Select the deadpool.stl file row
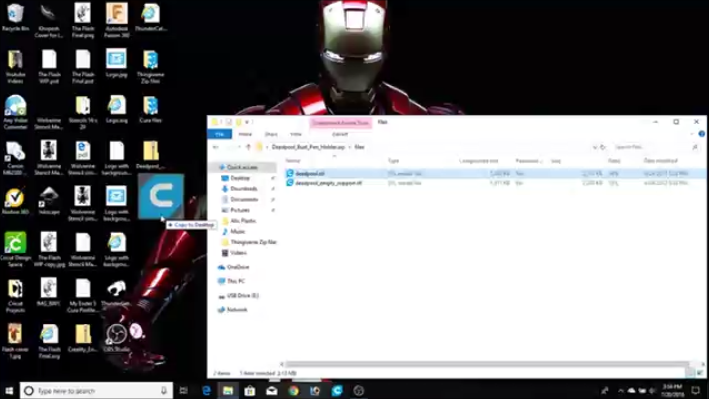Viewport: 709px width, 399px height. (495, 173)
